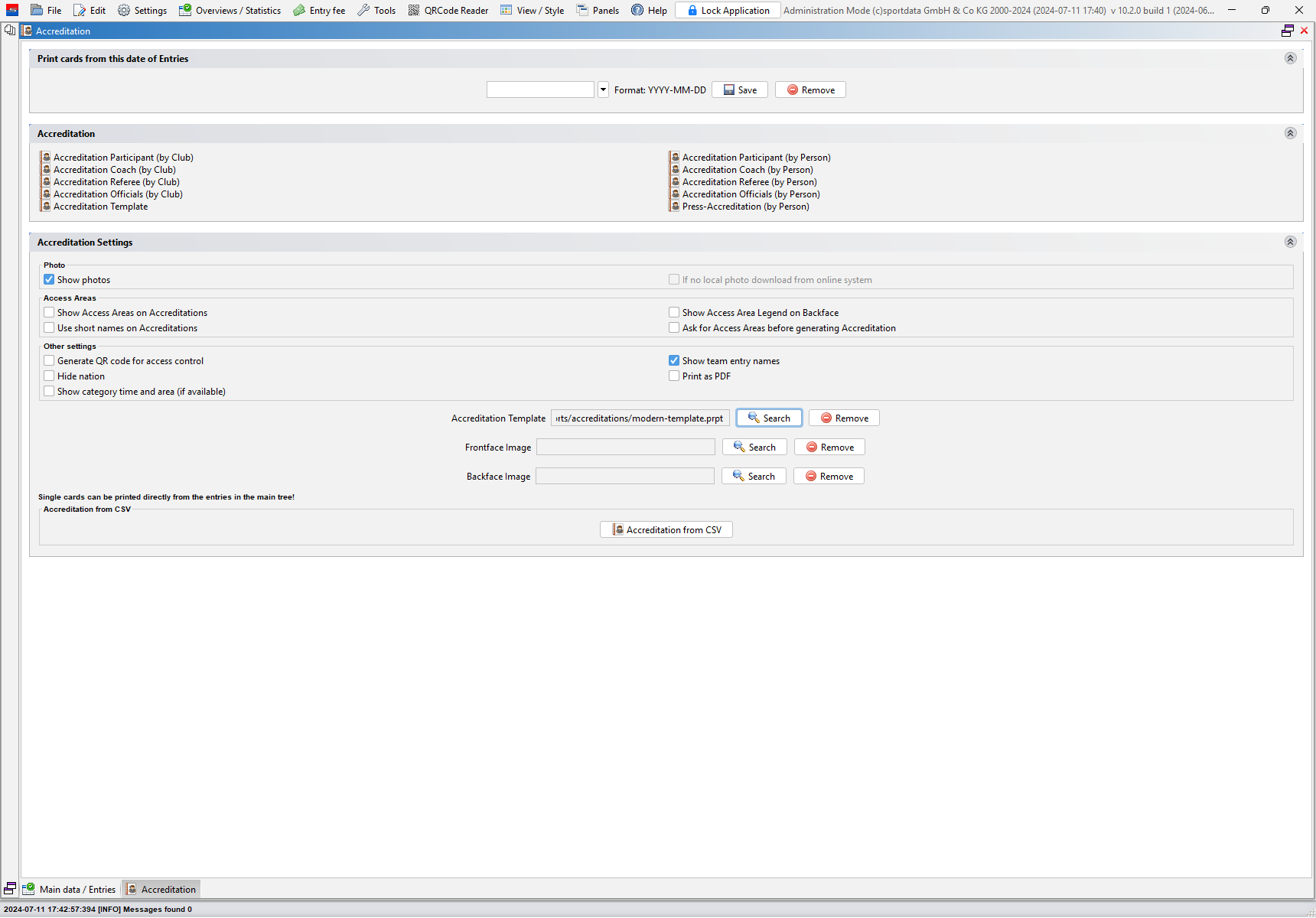This screenshot has width=1316, height=918.
Task: Open the View / Style menu
Action: (533, 10)
